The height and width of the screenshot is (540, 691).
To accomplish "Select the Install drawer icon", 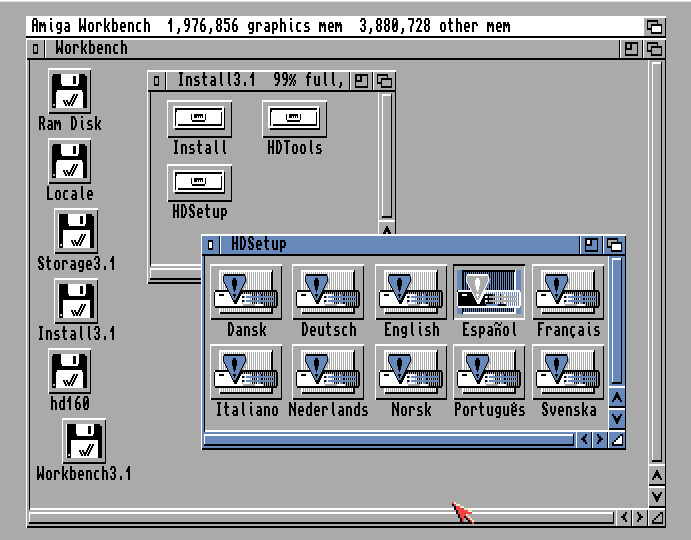I will 200,120.
